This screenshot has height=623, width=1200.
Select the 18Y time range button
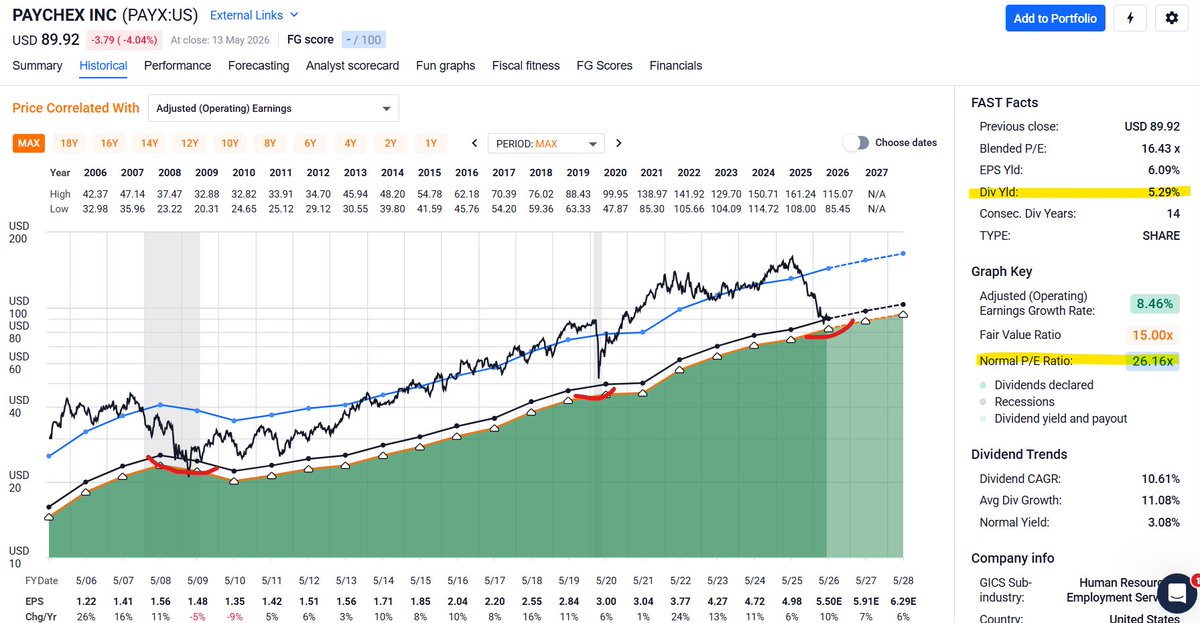[x=69, y=143]
